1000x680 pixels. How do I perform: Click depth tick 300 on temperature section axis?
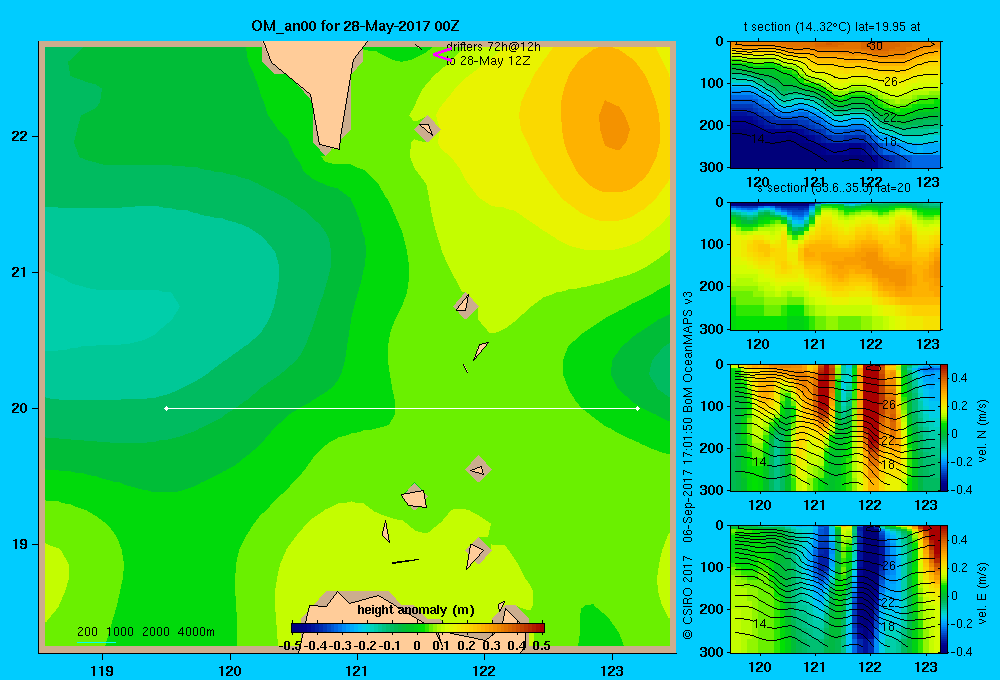click(712, 167)
